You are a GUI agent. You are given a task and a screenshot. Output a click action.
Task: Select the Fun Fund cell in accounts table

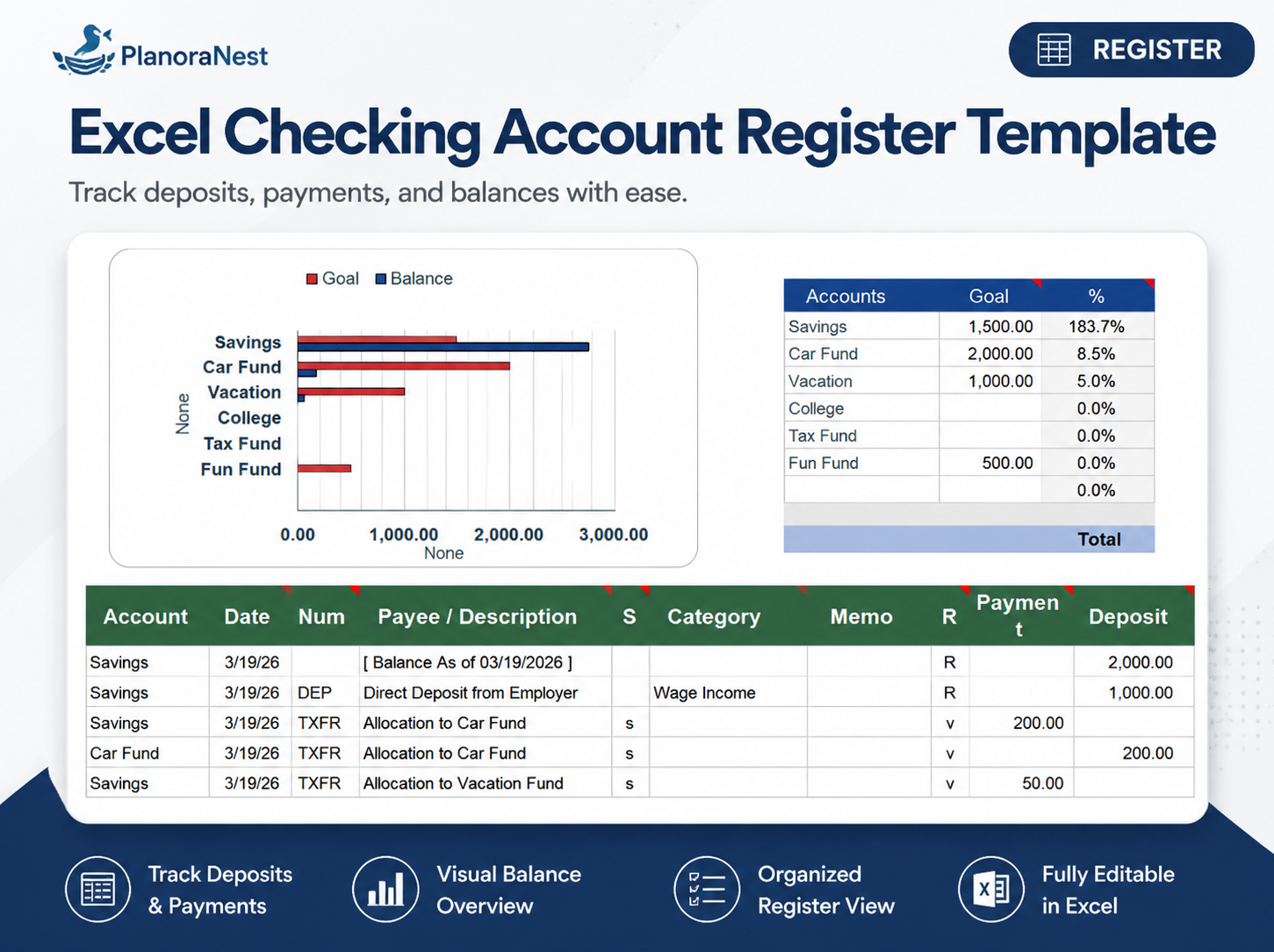click(x=861, y=462)
